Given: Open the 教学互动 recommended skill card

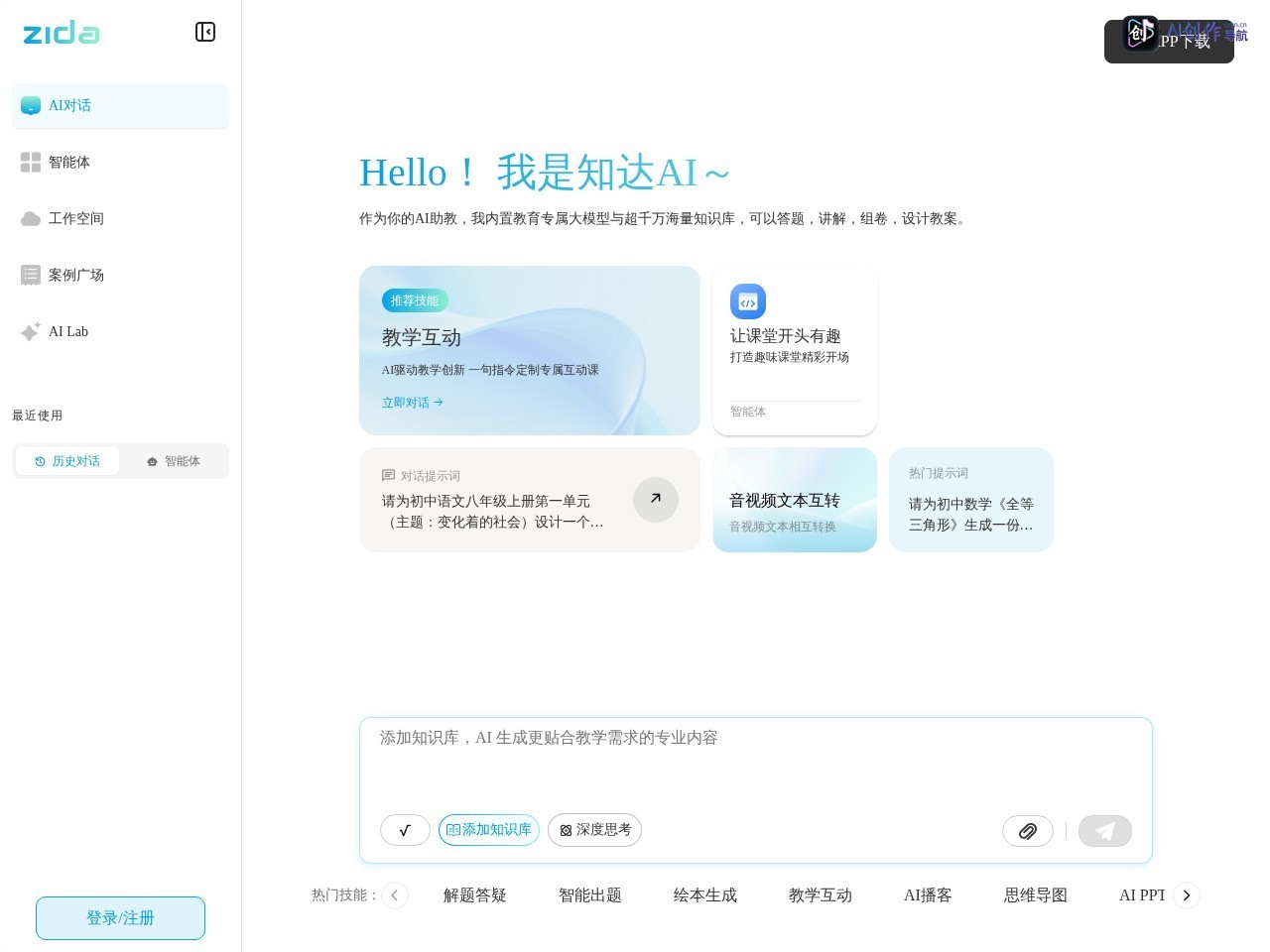Looking at the screenshot, I should pos(530,350).
